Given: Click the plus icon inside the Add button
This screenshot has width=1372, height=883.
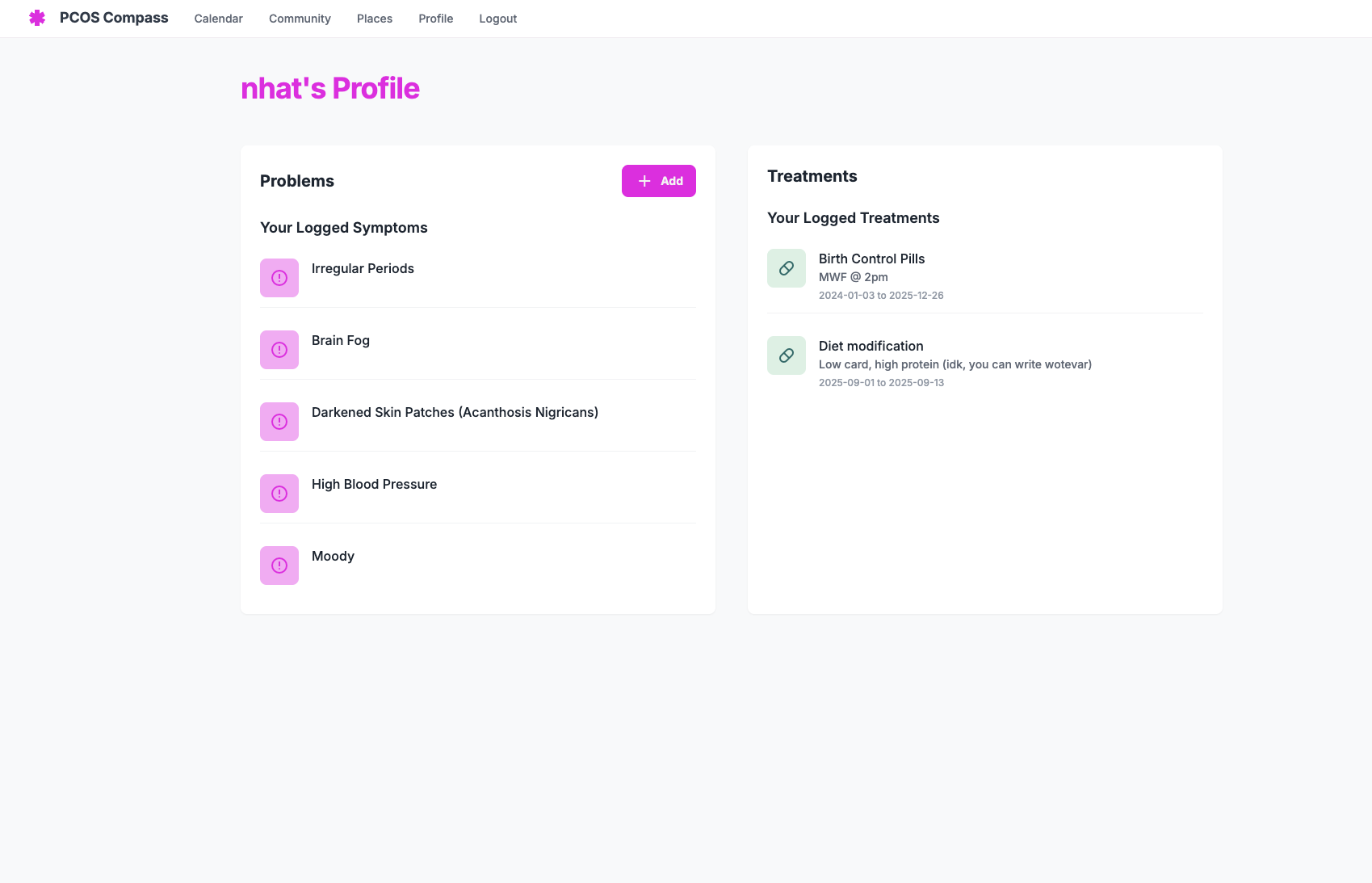Looking at the screenshot, I should point(644,181).
